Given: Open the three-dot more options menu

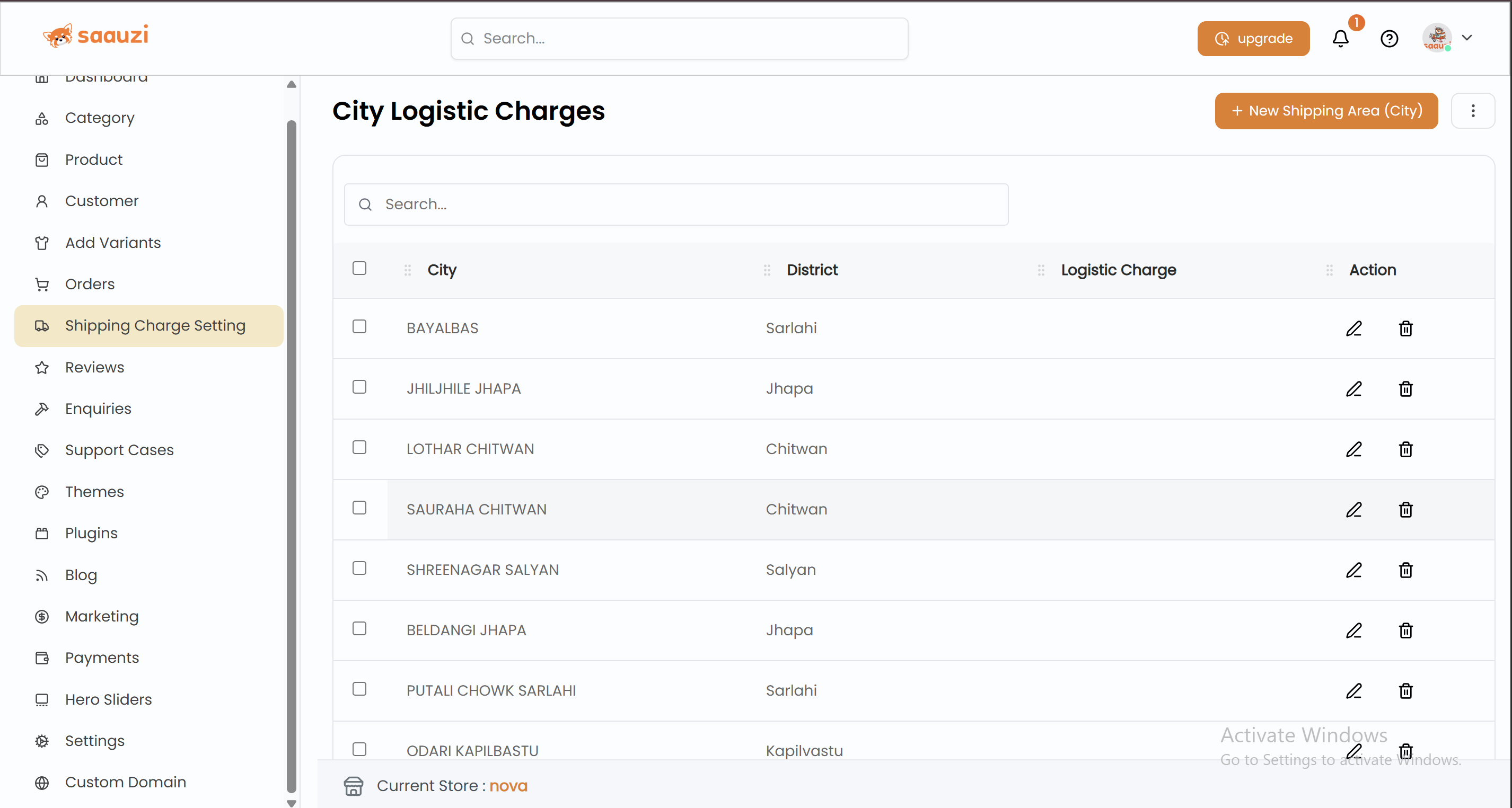Looking at the screenshot, I should click(x=1473, y=111).
